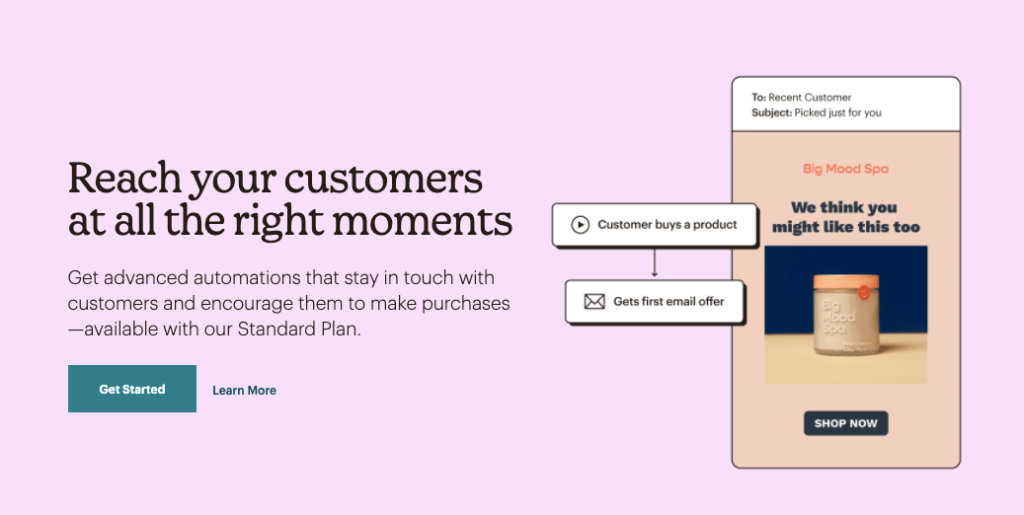Screen dimensions: 1024x515
Task: Click the email header white panel
Action: pos(846,104)
